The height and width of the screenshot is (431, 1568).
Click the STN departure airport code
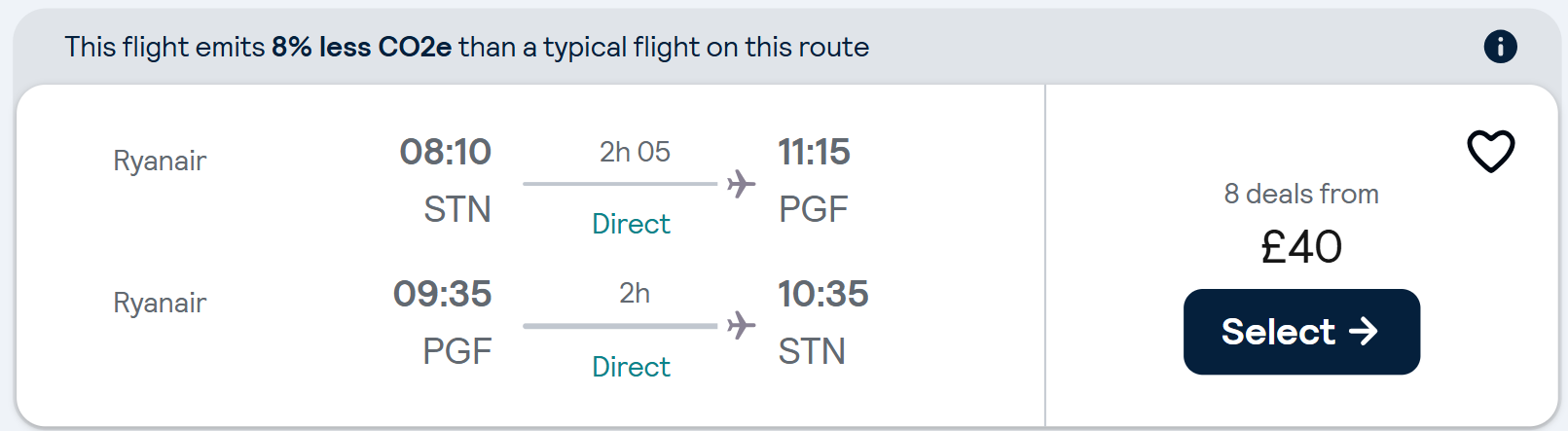point(457,209)
